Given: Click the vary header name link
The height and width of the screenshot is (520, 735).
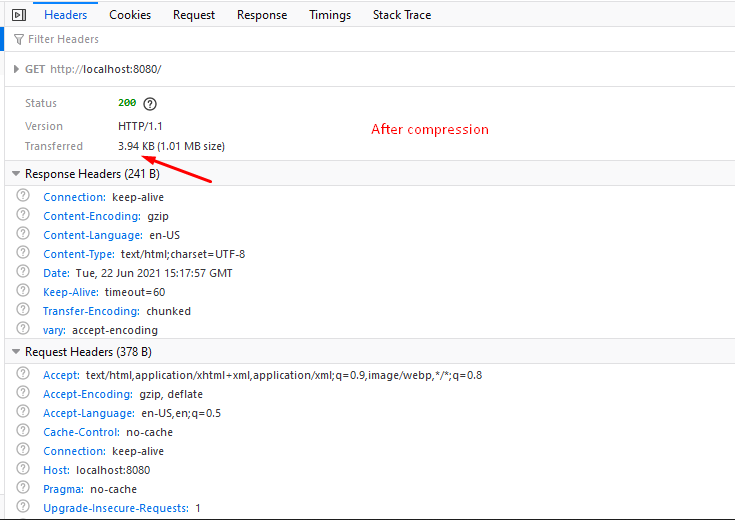Looking at the screenshot, I should coord(54,330).
